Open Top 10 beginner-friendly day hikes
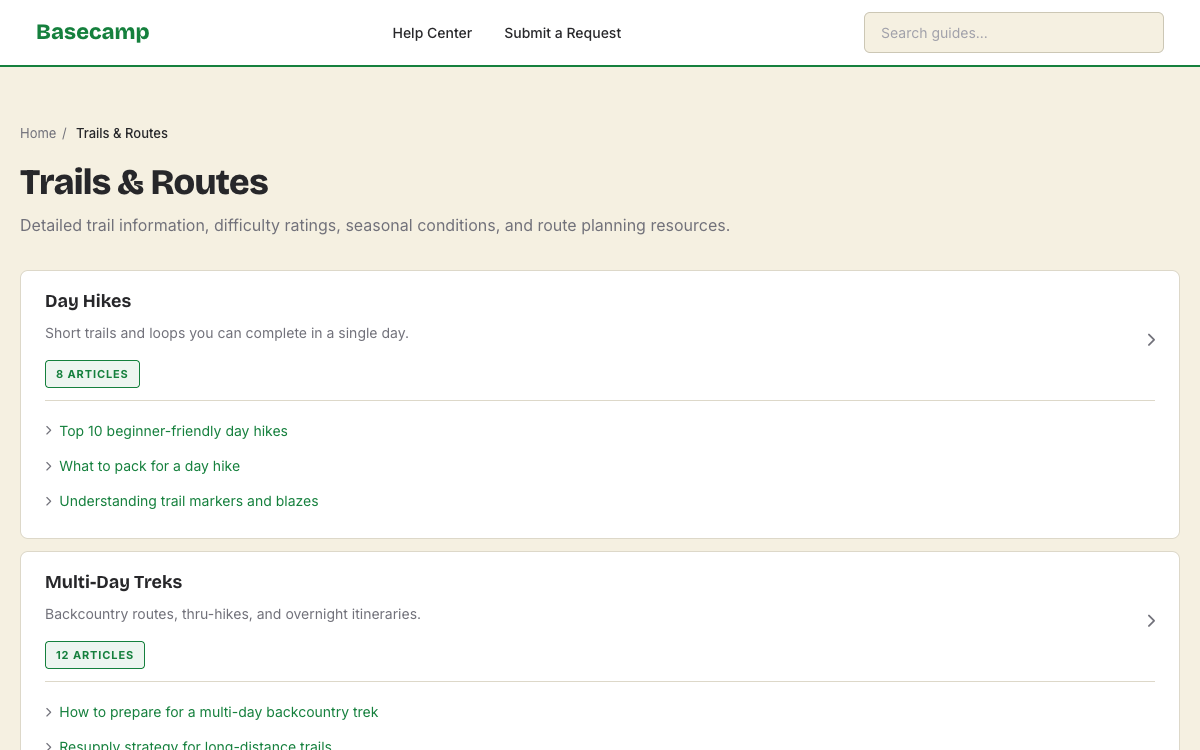 pyautogui.click(x=173, y=431)
